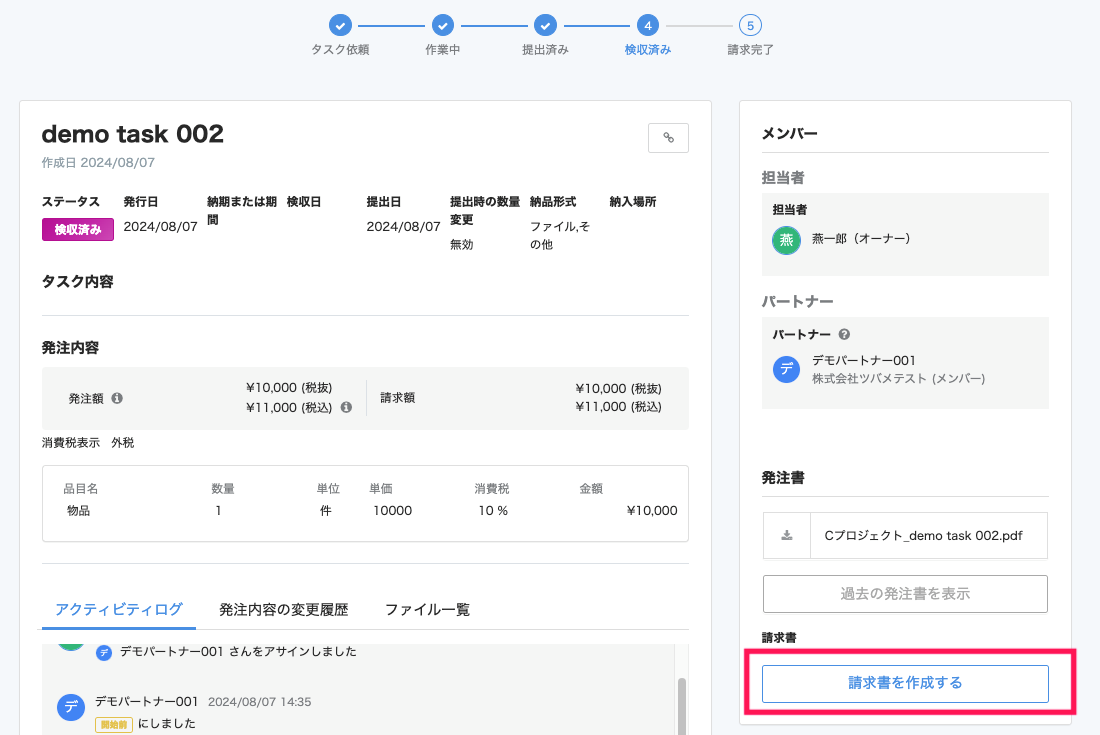This screenshot has height=735, width=1100.
Task: Click the 作業中 completed step circle
Action: click(442, 25)
